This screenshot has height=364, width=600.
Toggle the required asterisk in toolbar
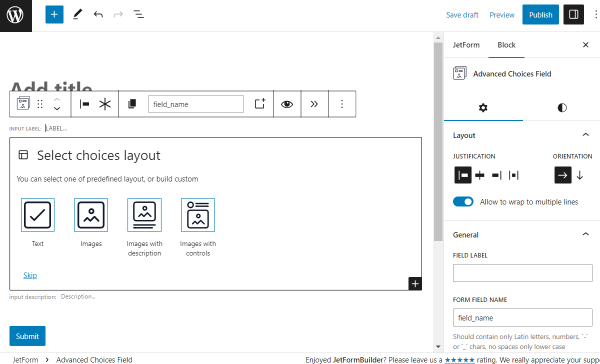105,104
